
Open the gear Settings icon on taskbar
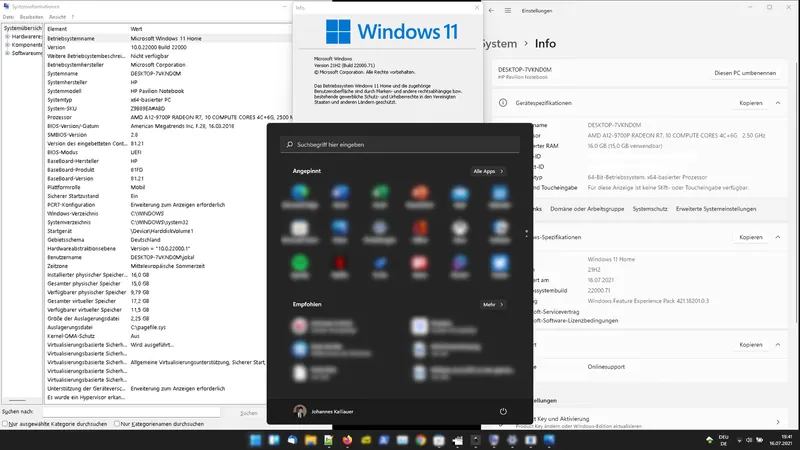(512, 440)
